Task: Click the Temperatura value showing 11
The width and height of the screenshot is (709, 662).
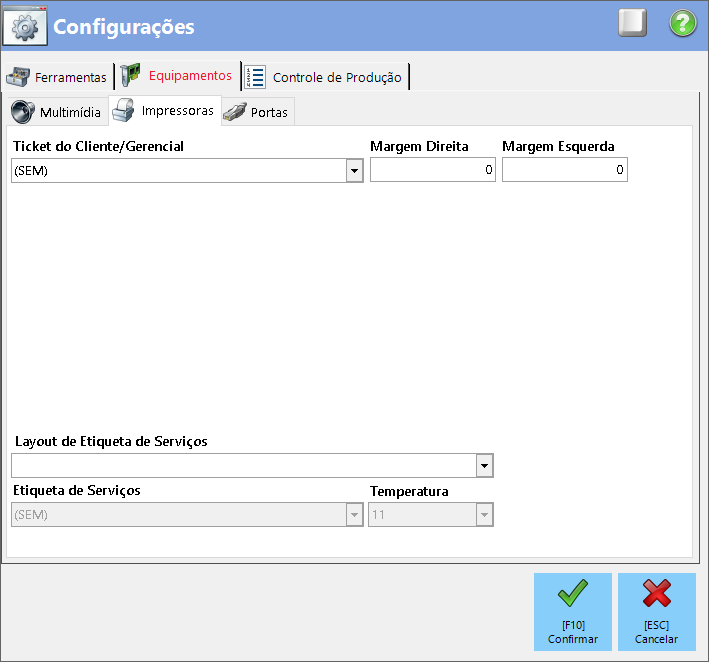Action: click(421, 515)
